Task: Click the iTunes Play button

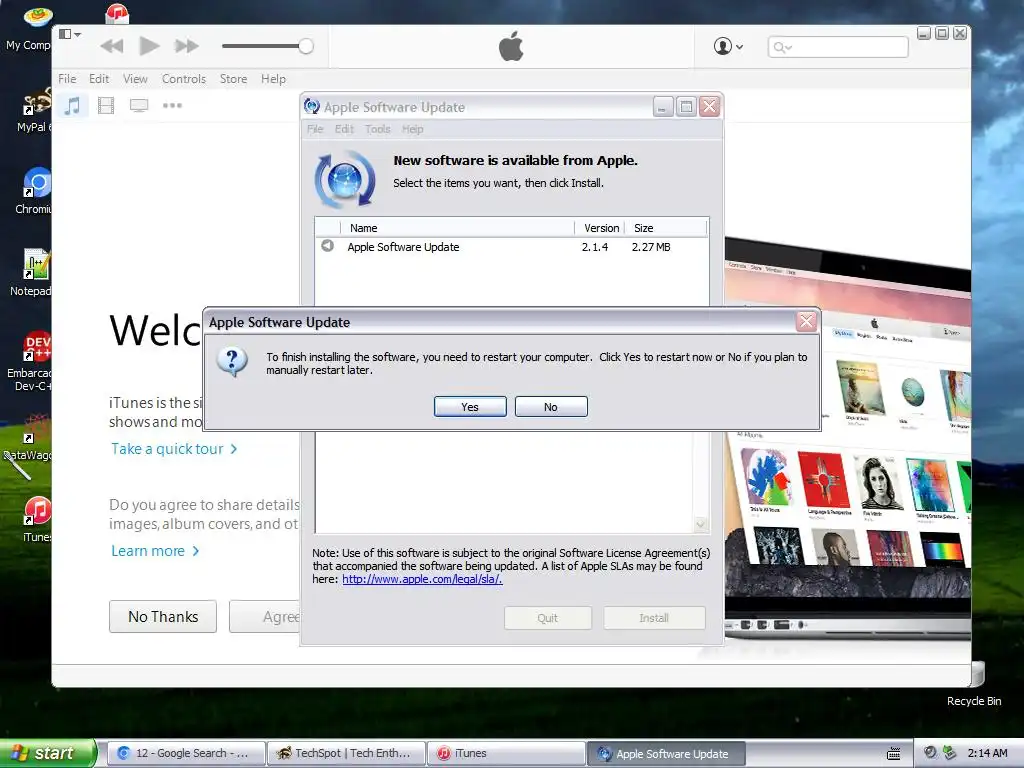Action: coord(149,46)
